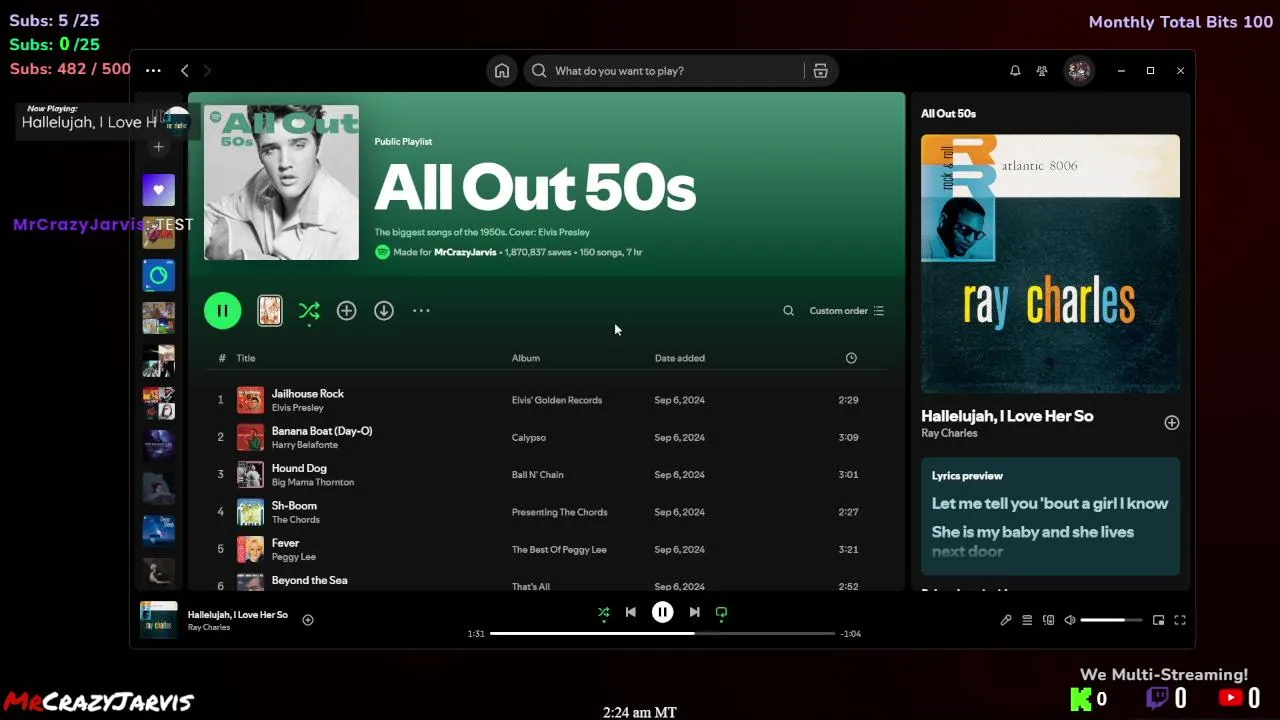
Task: Sort by the Album column header
Action: click(526, 358)
